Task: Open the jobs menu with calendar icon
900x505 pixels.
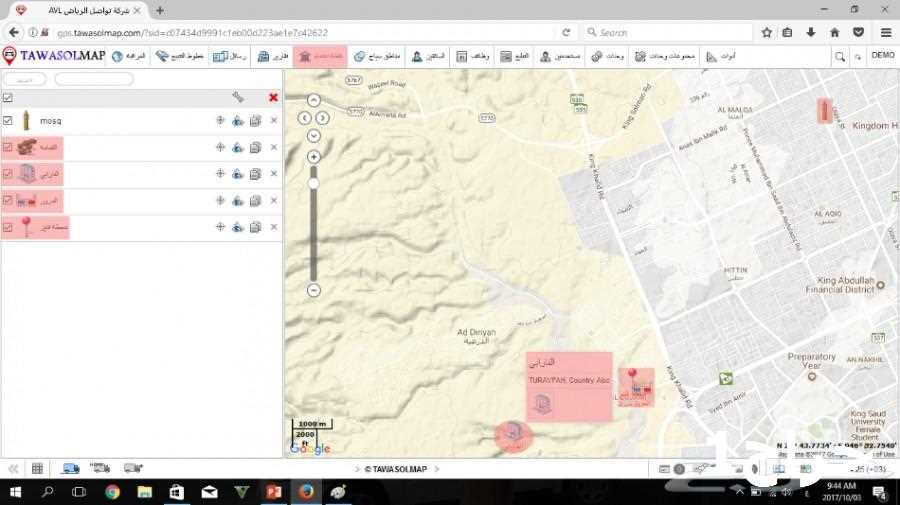Action: click(x=472, y=56)
